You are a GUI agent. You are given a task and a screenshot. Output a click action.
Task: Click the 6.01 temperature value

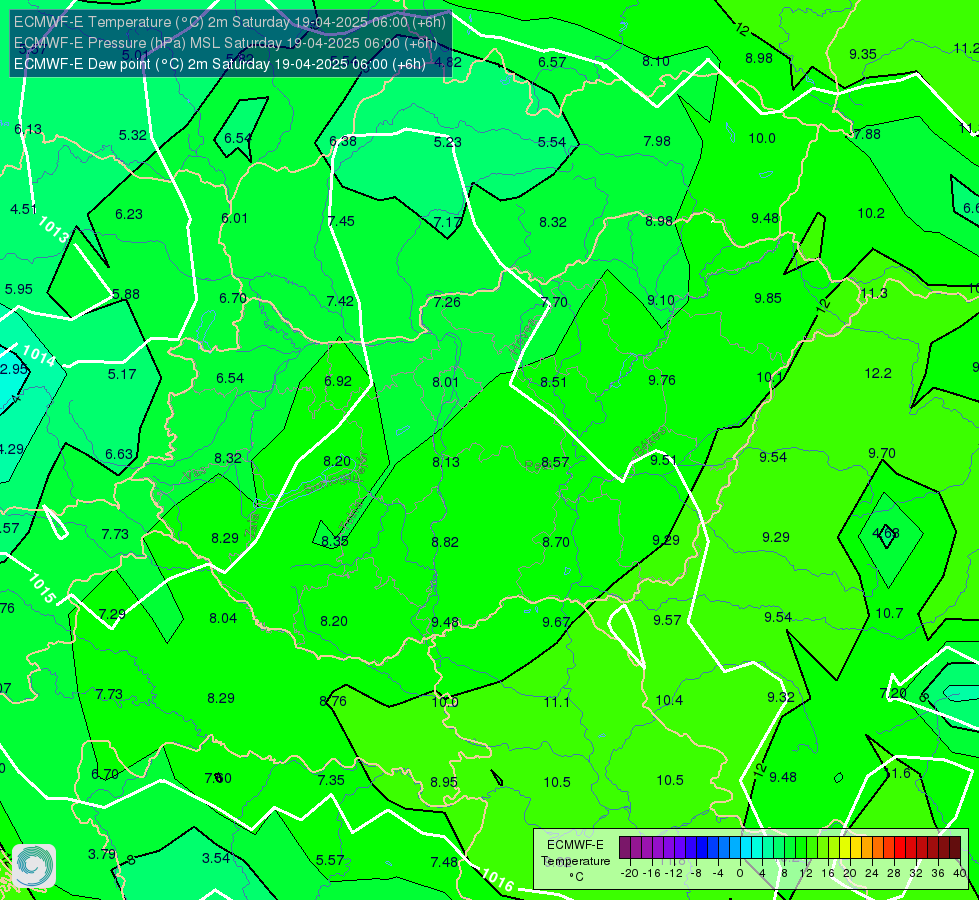(x=234, y=218)
